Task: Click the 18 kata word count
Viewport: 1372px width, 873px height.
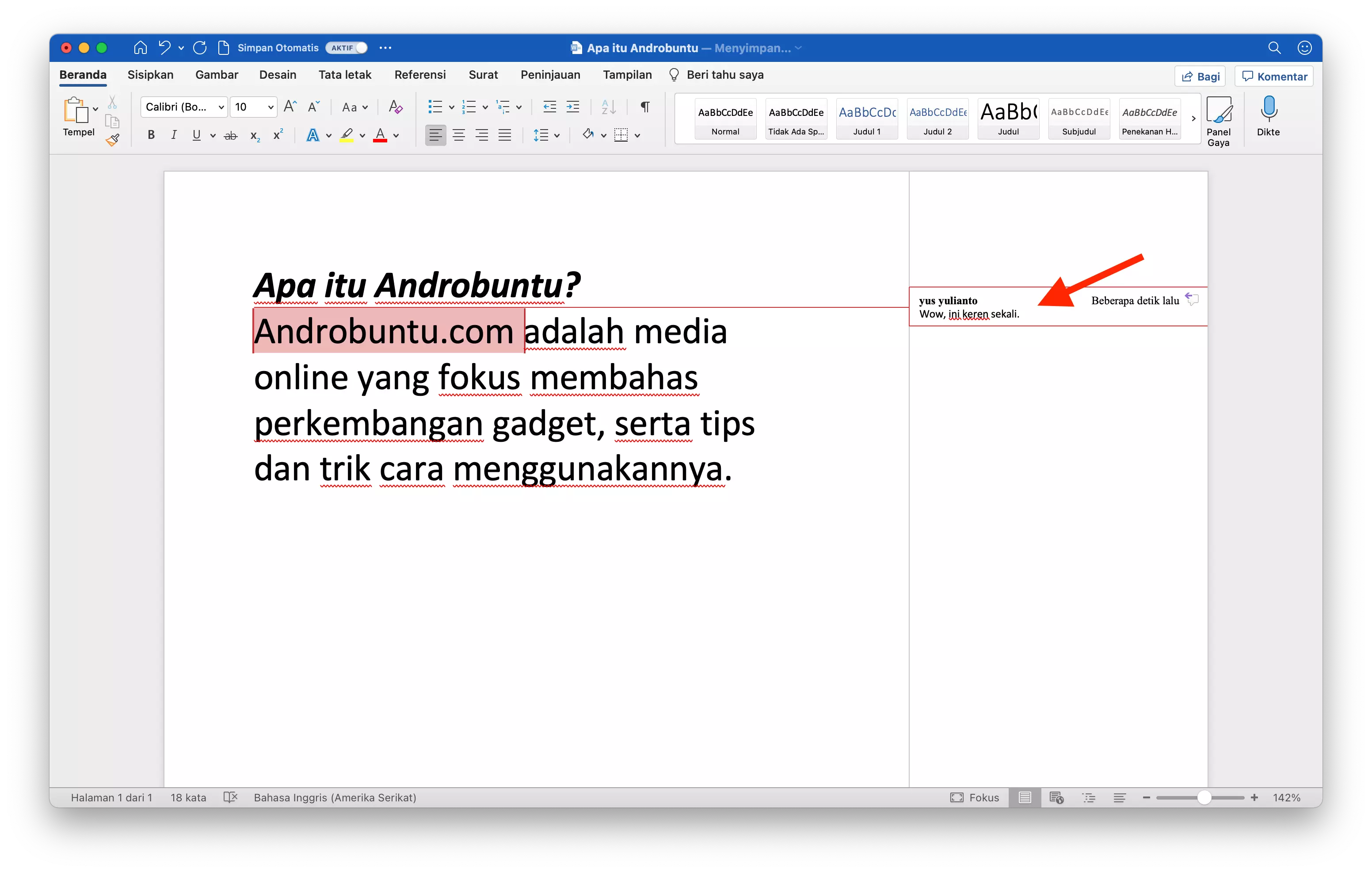Action: (188, 798)
